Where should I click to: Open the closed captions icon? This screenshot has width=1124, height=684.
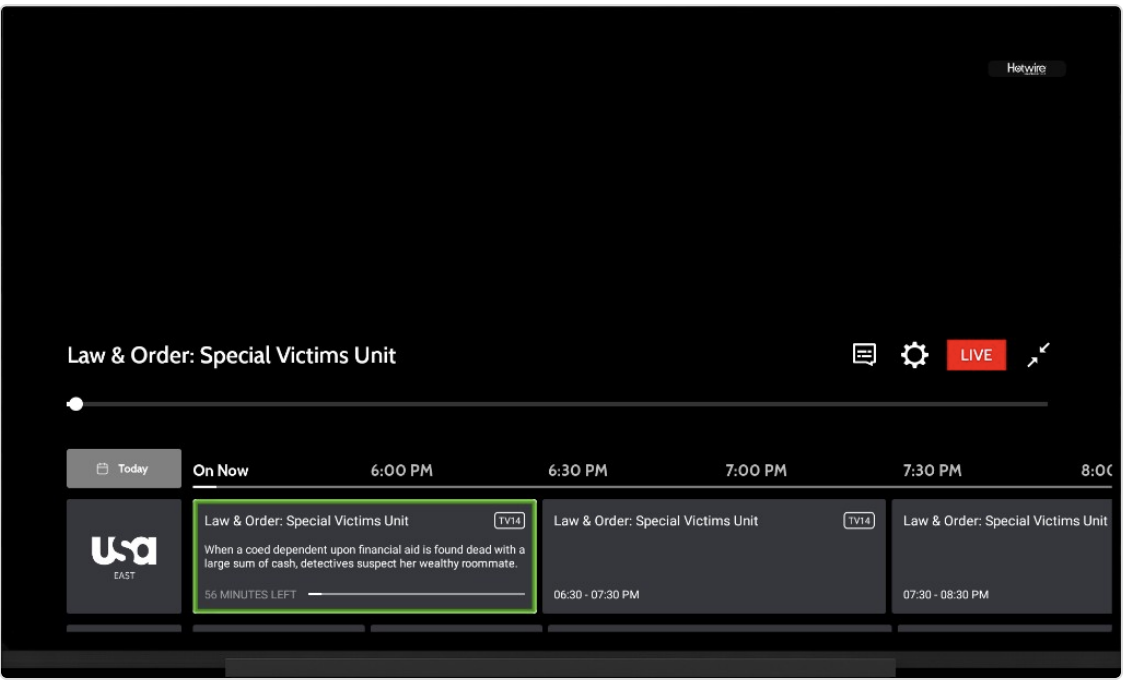tap(864, 355)
